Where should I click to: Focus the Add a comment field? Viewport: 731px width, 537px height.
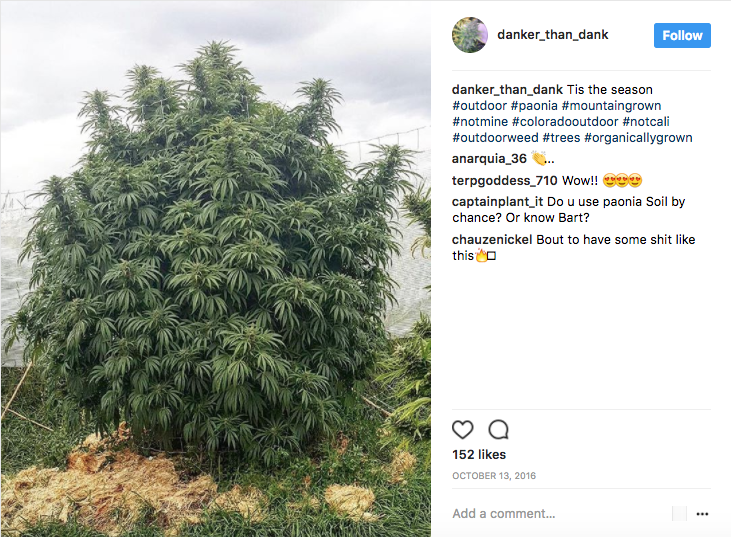559,514
